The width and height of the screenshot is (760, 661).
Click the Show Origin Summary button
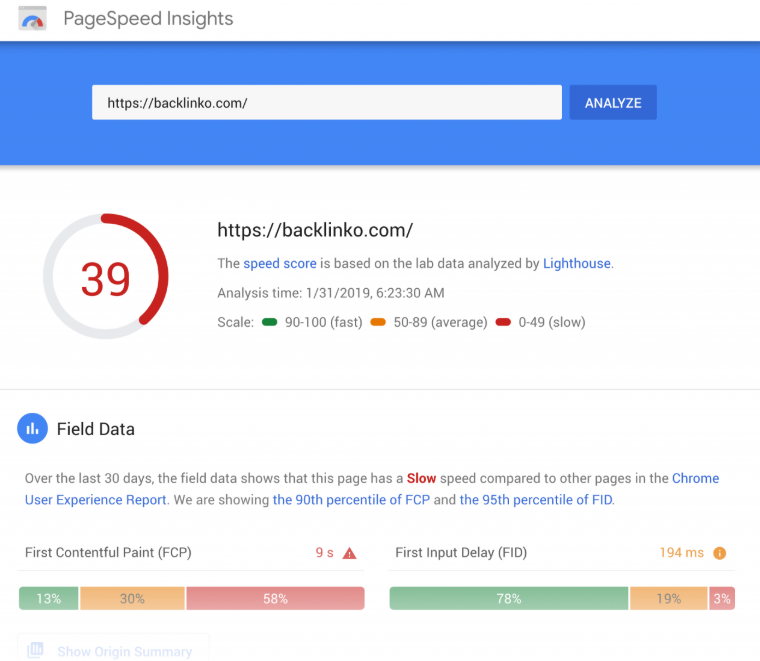(x=113, y=647)
